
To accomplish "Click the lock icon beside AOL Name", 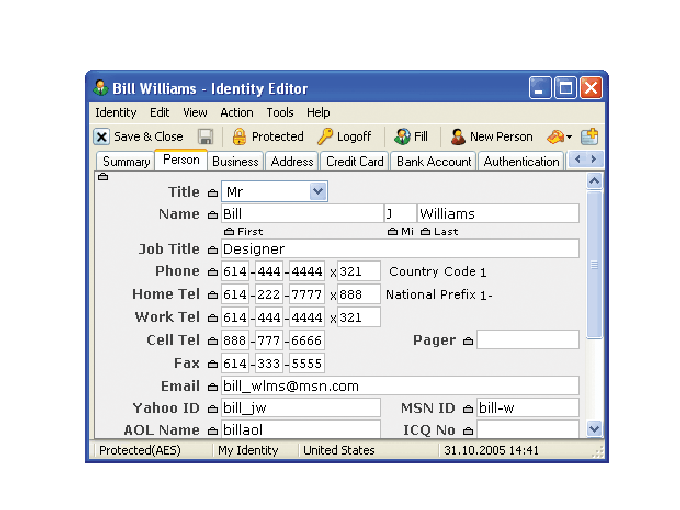I will pyautogui.click(x=212, y=431).
